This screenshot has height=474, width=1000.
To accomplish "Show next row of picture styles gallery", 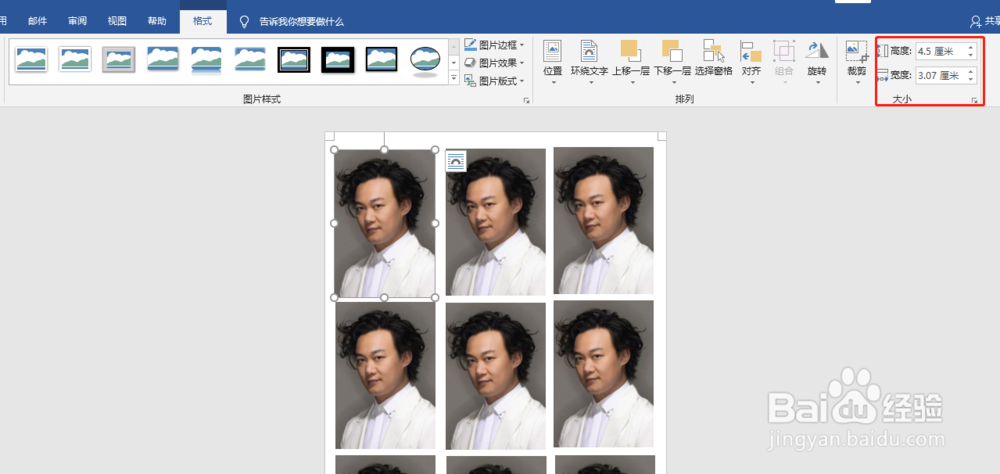I will [454, 63].
